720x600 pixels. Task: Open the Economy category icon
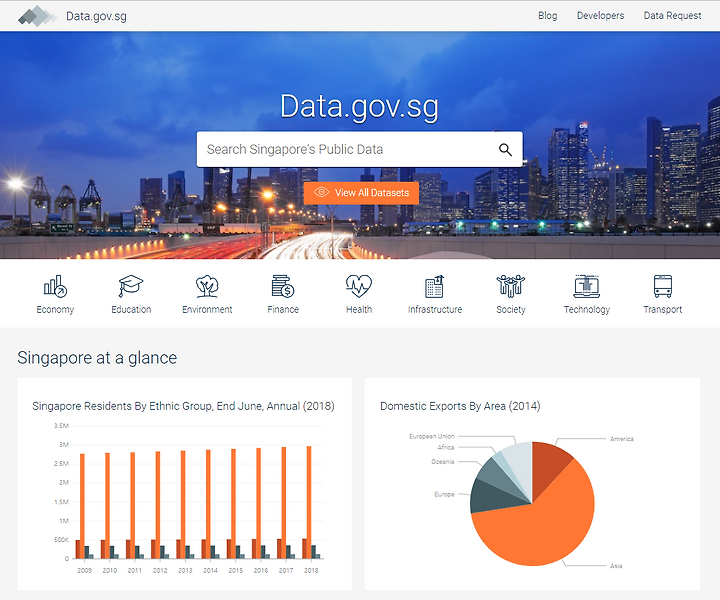[x=55, y=286]
